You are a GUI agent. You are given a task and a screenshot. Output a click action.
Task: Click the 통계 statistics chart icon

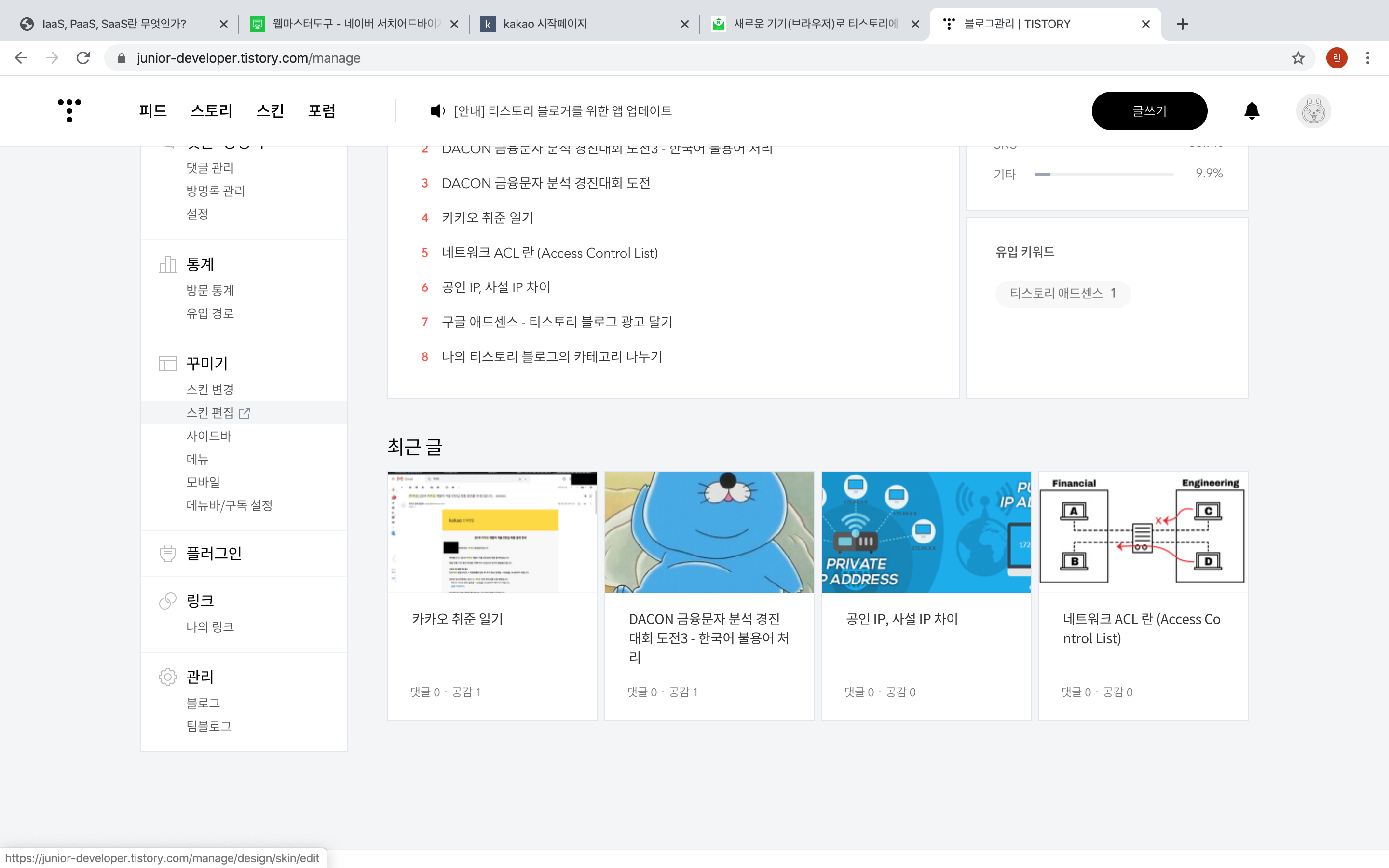tap(168, 265)
